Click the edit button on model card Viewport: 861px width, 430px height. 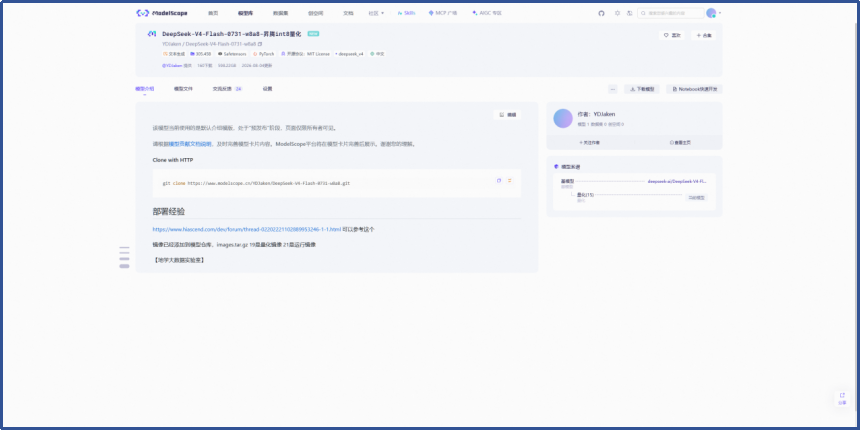(x=507, y=115)
